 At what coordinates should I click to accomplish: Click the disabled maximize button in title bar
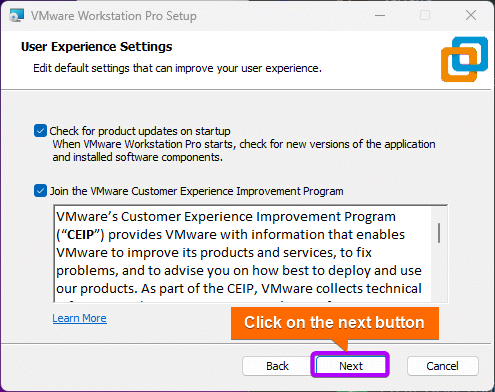click(425, 15)
